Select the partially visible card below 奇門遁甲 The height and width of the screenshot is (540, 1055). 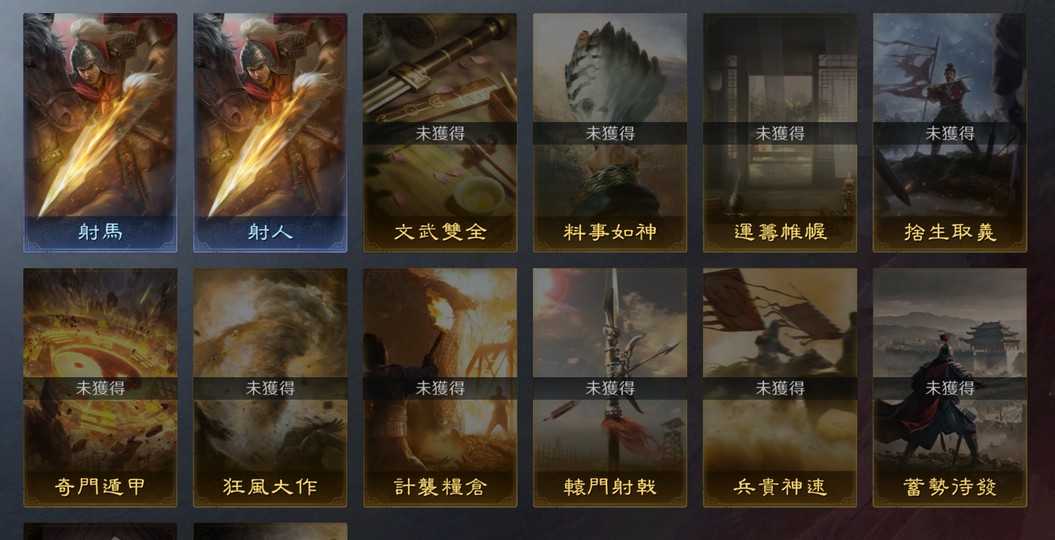click(x=100, y=532)
